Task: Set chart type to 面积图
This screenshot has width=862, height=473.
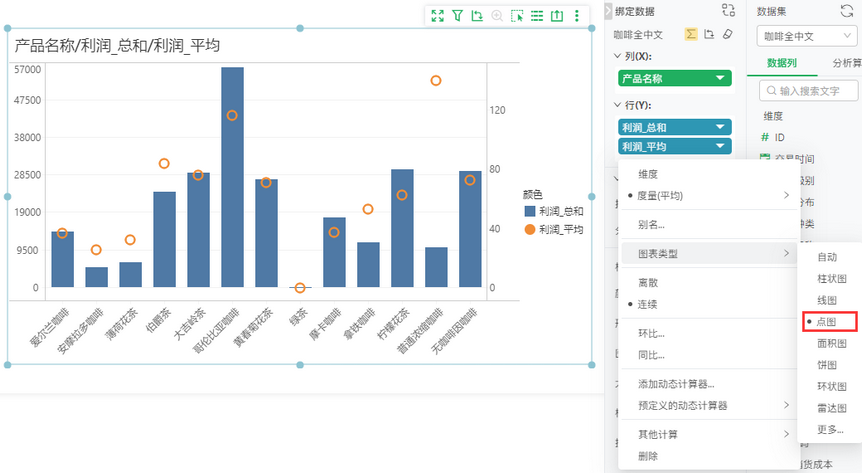Action: pos(832,343)
